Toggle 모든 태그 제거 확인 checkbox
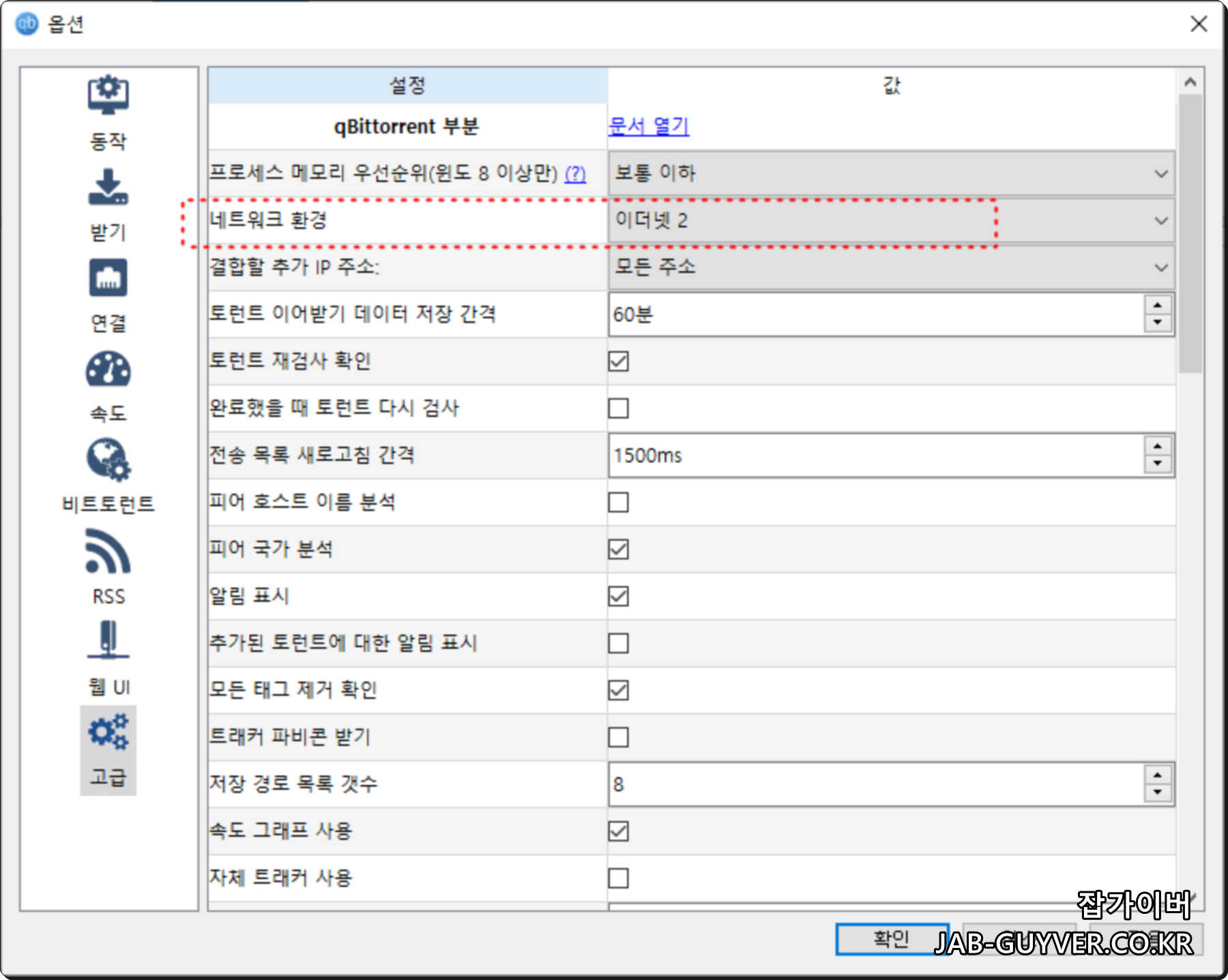Image resolution: width=1228 pixels, height=980 pixels. click(618, 690)
